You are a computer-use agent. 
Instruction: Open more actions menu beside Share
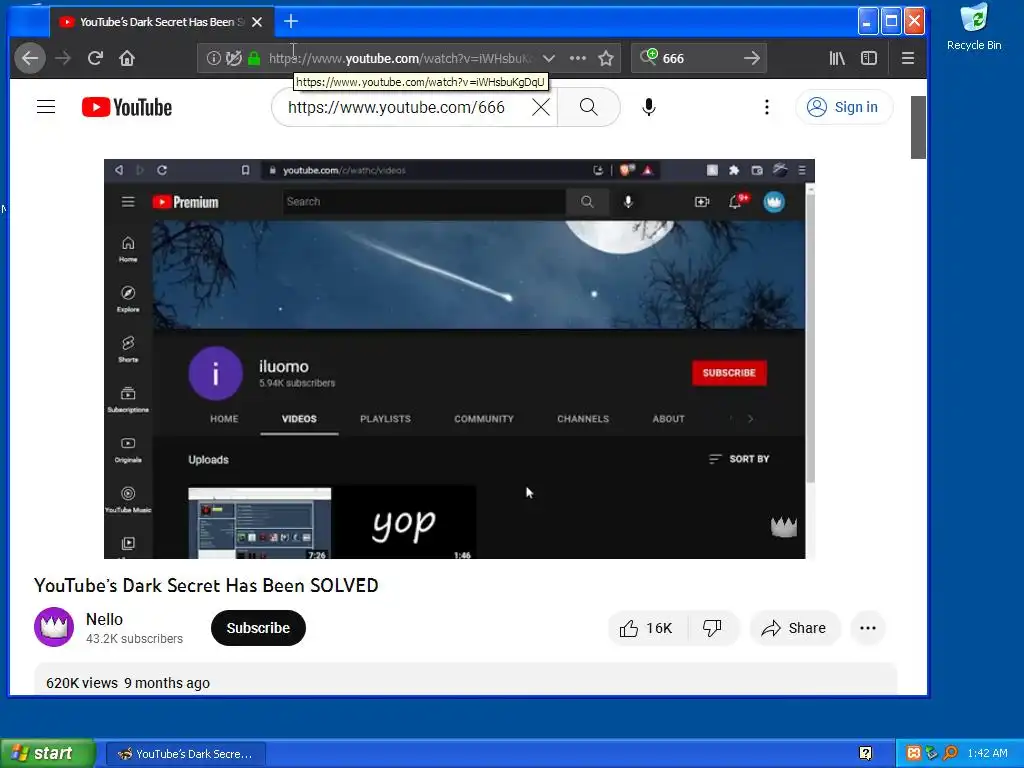pyautogui.click(x=868, y=628)
